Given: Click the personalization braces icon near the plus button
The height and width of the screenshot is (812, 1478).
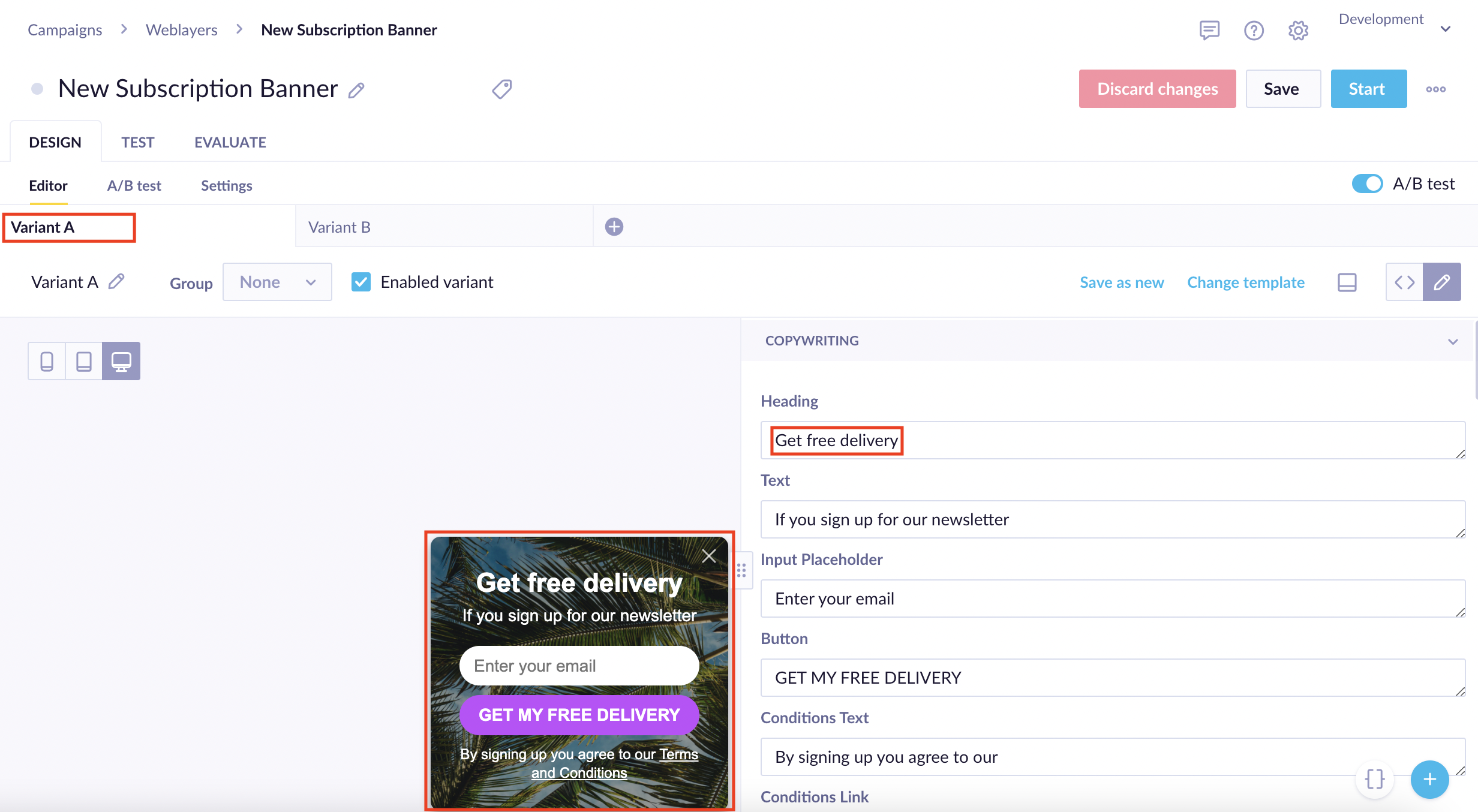Looking at the screenshot, I should tap(1374, 780).
